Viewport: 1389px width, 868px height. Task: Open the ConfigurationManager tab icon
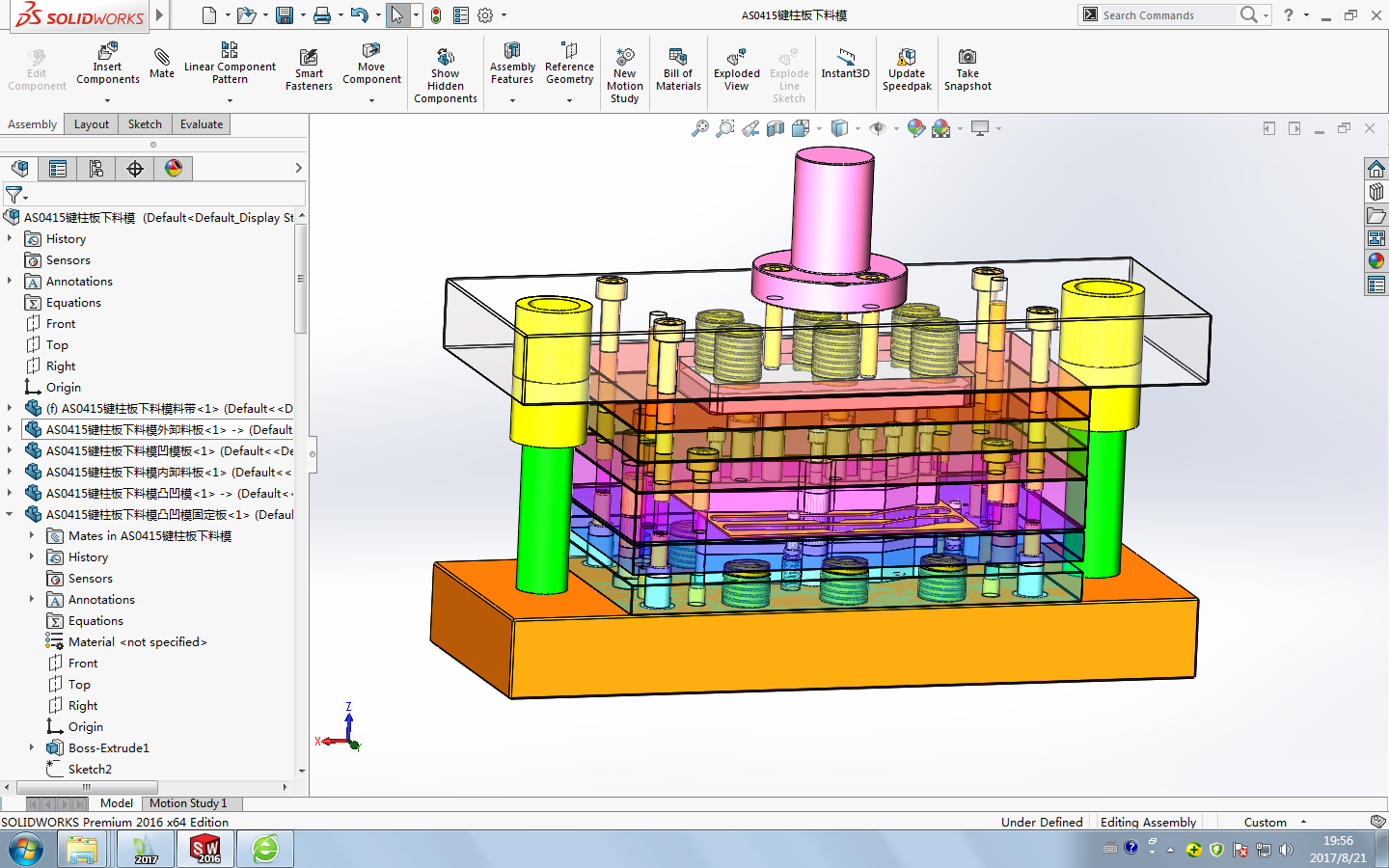pyautogui.click(x=96, y=169)
